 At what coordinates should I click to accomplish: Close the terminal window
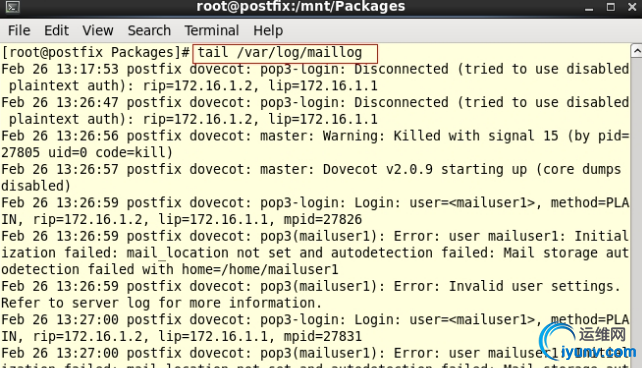(632, 7)
